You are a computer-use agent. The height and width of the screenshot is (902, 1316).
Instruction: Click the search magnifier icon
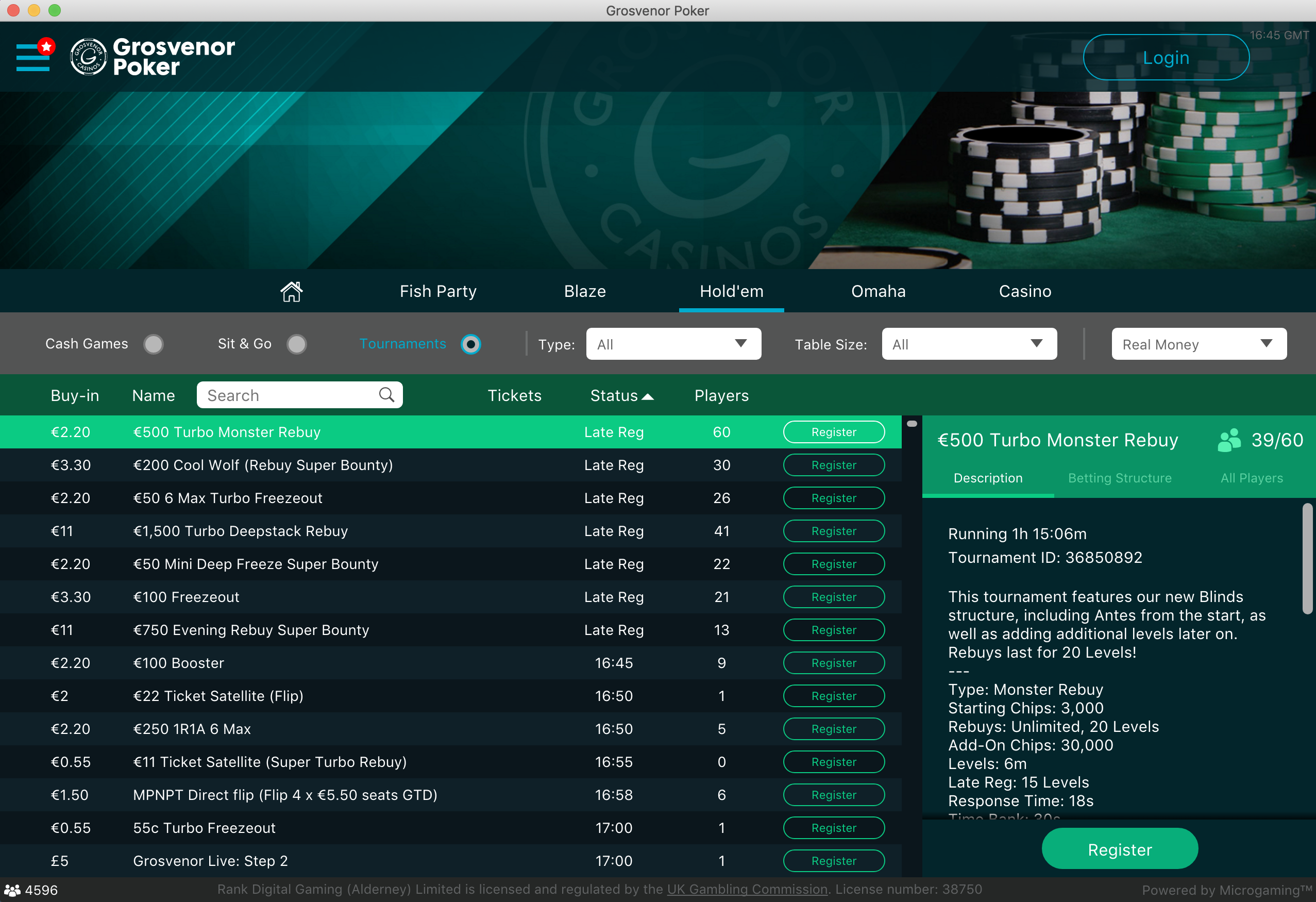coord(387,395)
